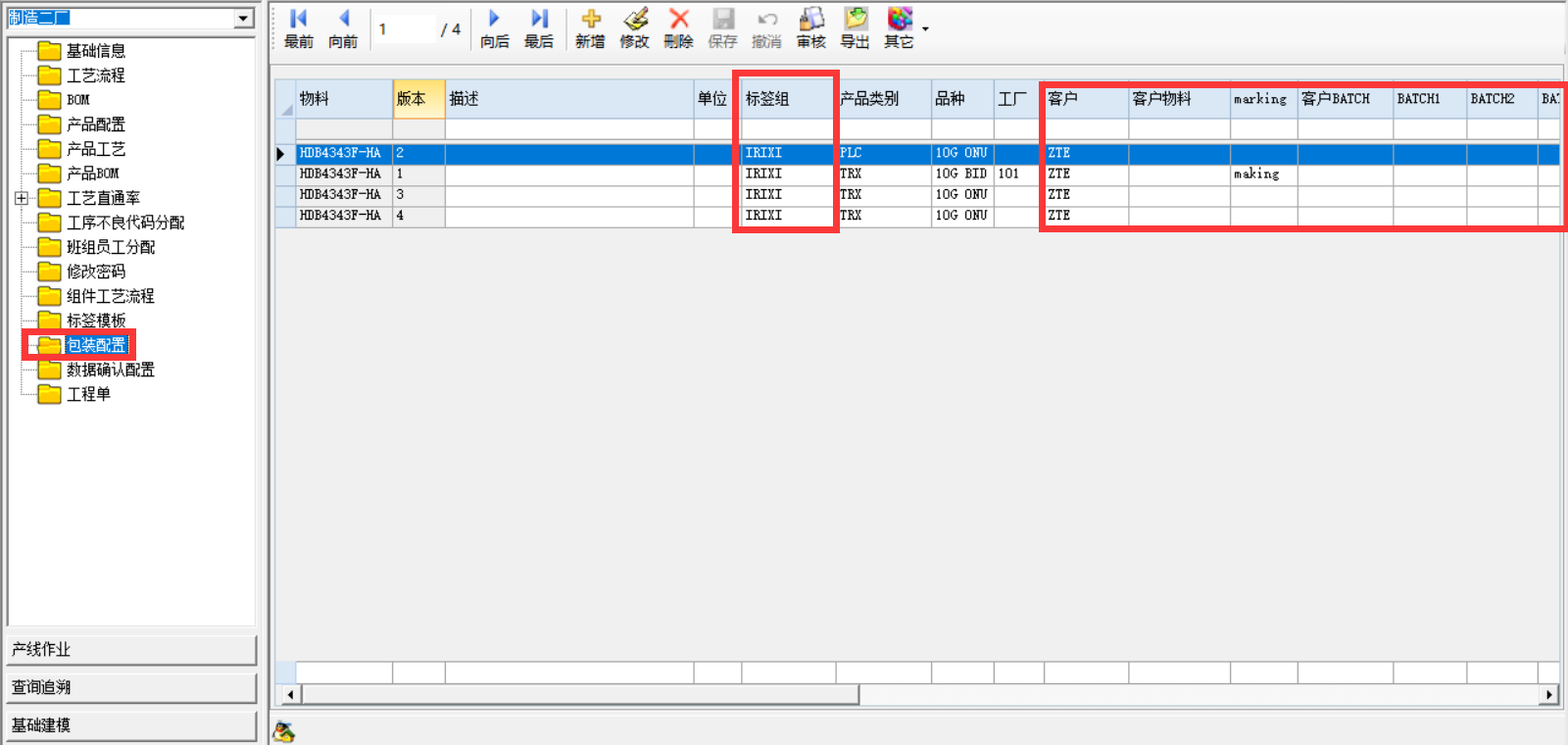Switch to the 产线作业 panel
1568x745 pixels.
131,650
